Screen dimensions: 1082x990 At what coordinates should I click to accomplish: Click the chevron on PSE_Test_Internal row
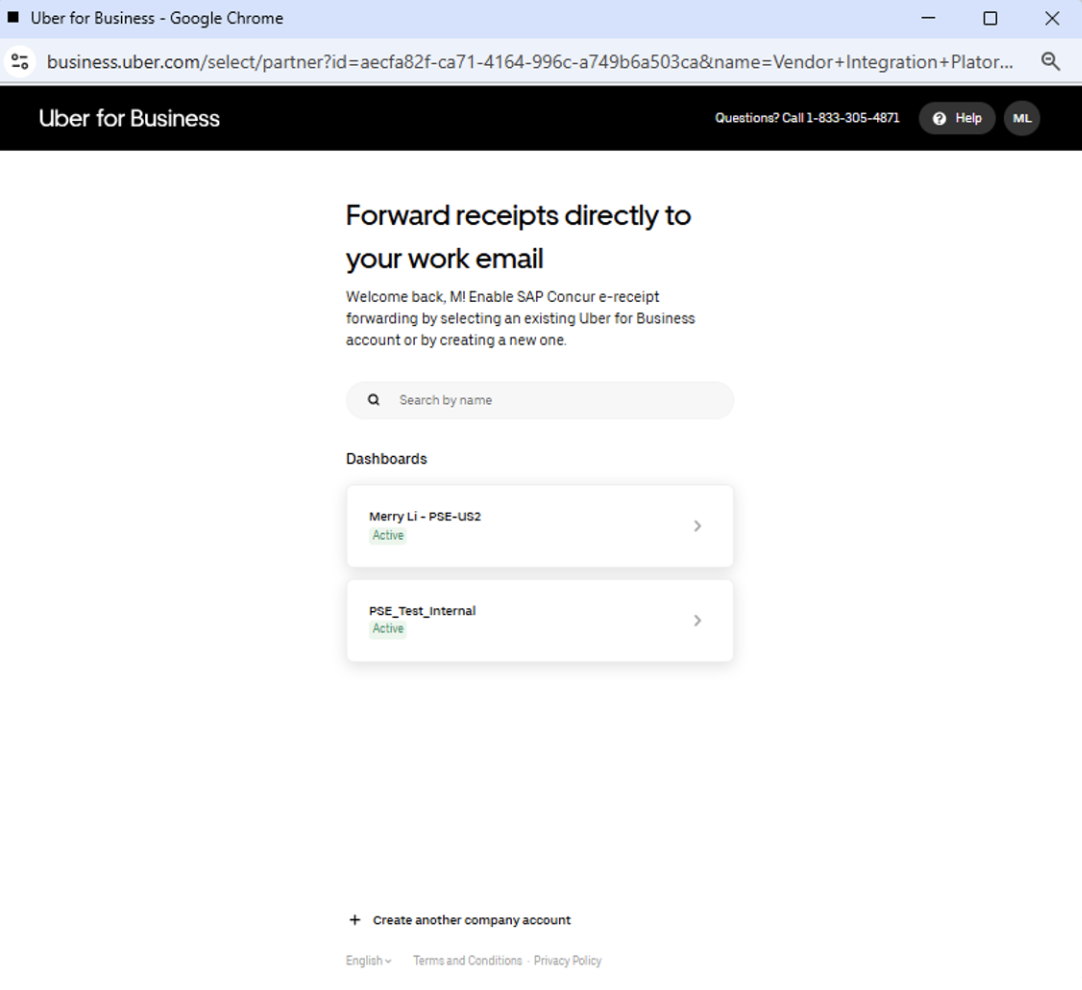pos(697,620)
